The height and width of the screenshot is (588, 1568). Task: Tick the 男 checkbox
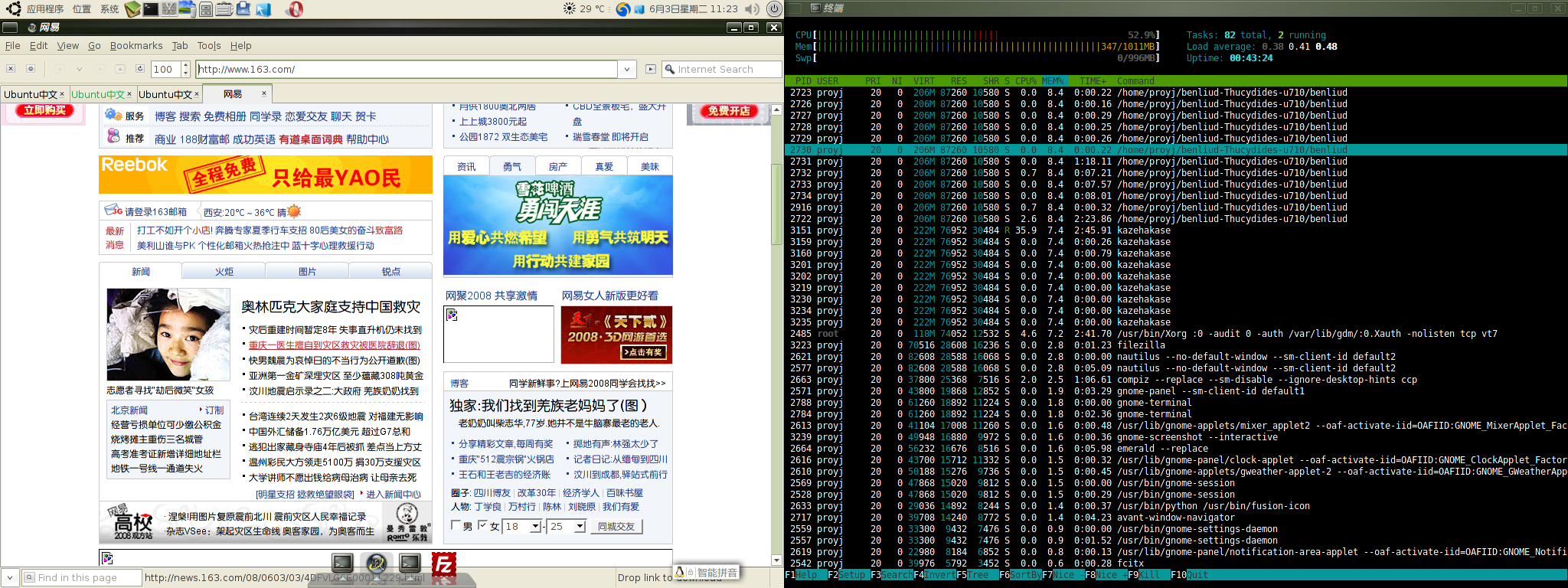pos(456,526)
